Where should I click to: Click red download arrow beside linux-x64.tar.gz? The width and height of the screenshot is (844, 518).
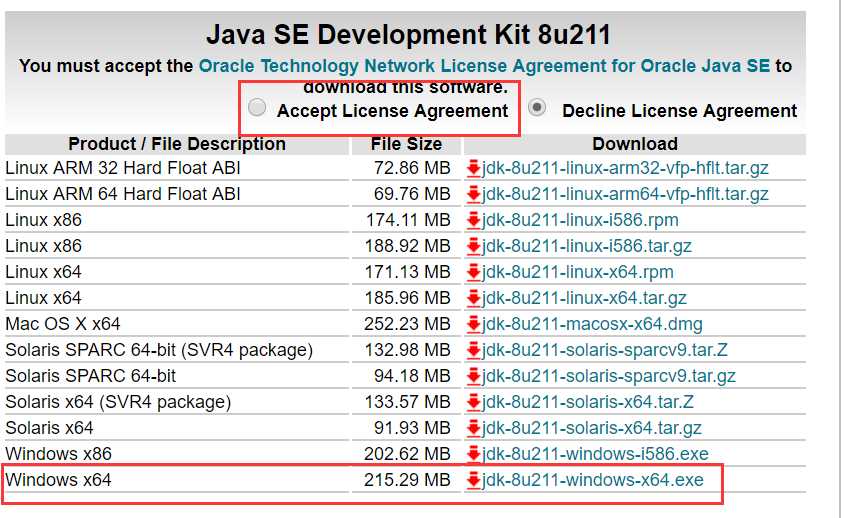pos(473,298)
